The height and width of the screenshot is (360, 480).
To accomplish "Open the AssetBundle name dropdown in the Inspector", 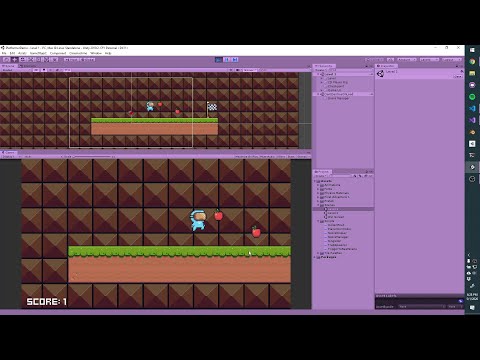I will (422, 306).
